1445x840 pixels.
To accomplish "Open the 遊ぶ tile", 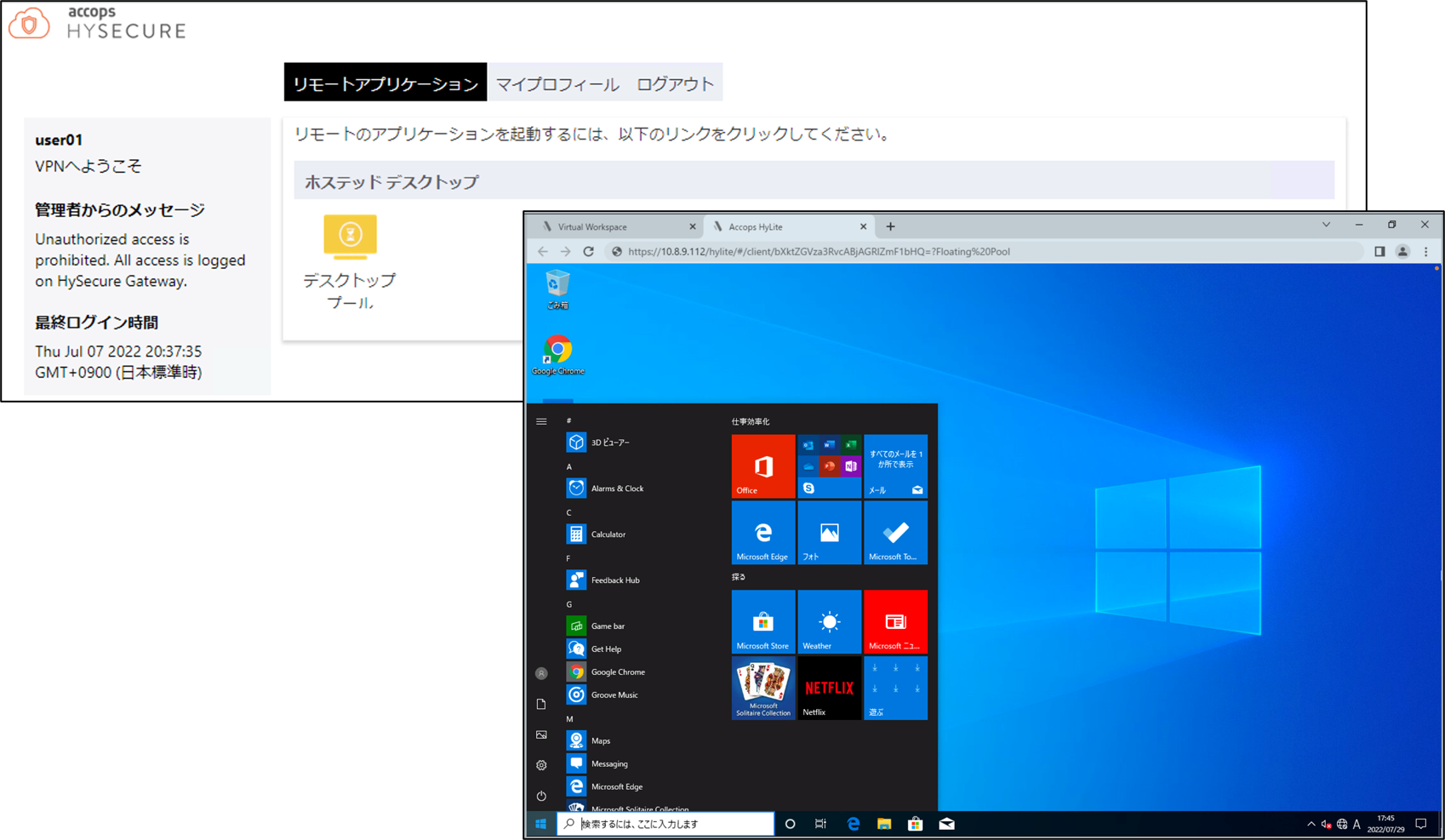I will click(896, 689).
